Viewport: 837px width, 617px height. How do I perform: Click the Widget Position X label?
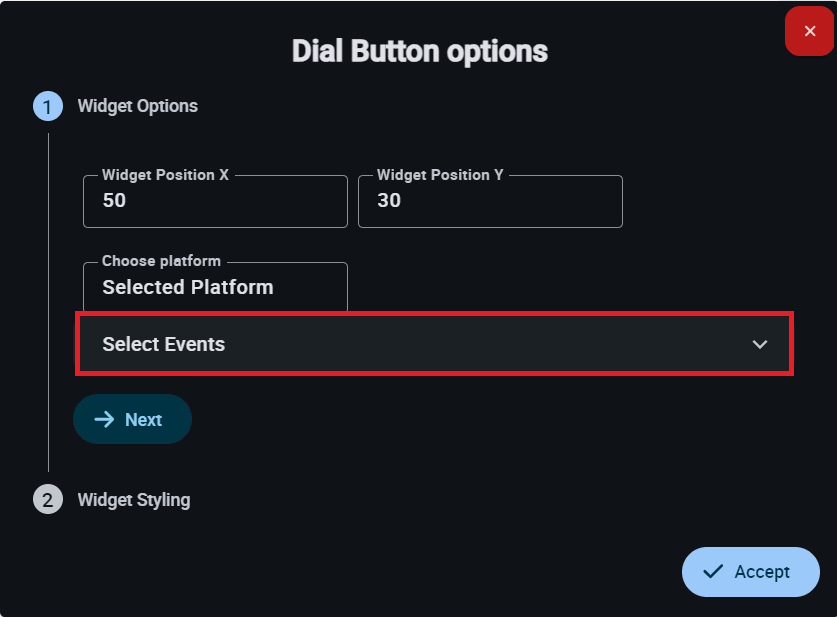click(165, 175)
